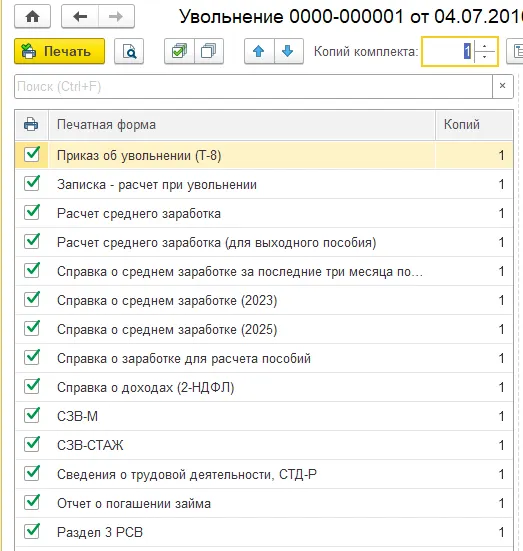Navigate forward with the right arrow
523x551 pixels.
[116, 16]
